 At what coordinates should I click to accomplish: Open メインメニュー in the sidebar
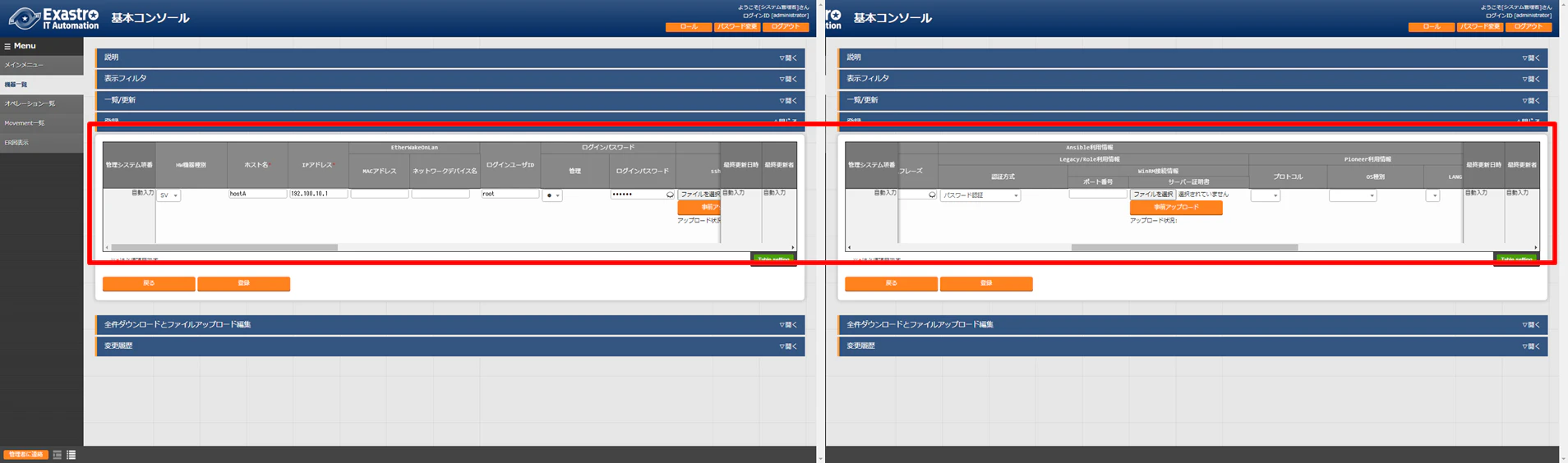pos(41,65)
